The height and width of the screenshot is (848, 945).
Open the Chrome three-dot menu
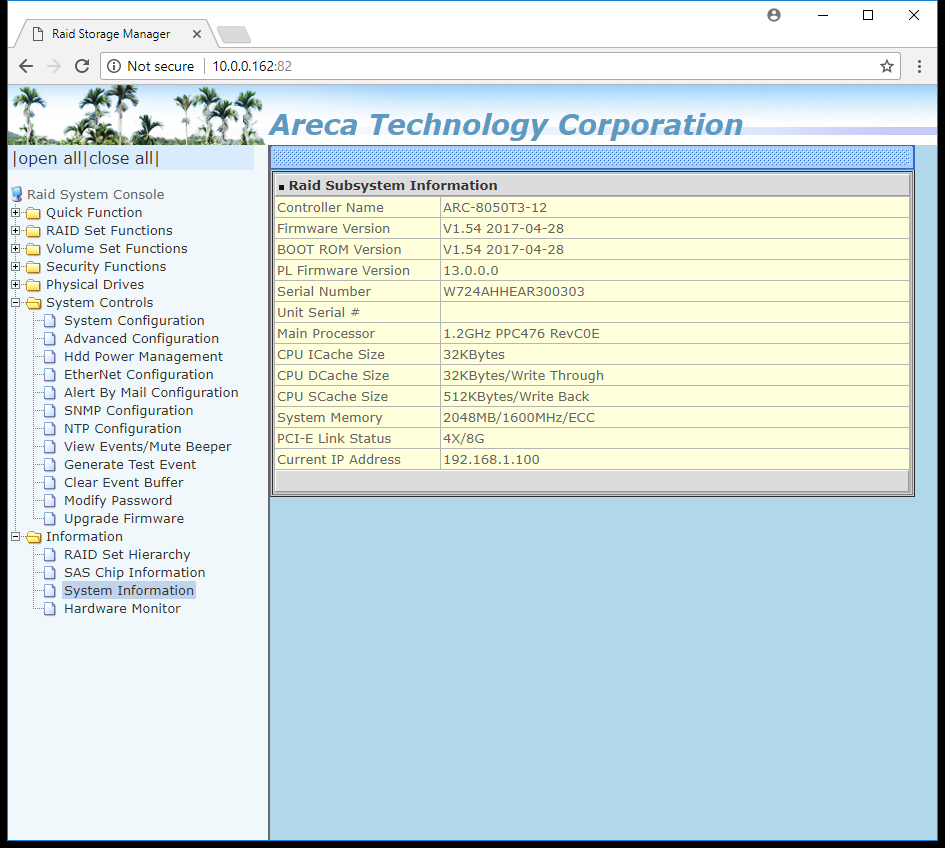[919, 66]
